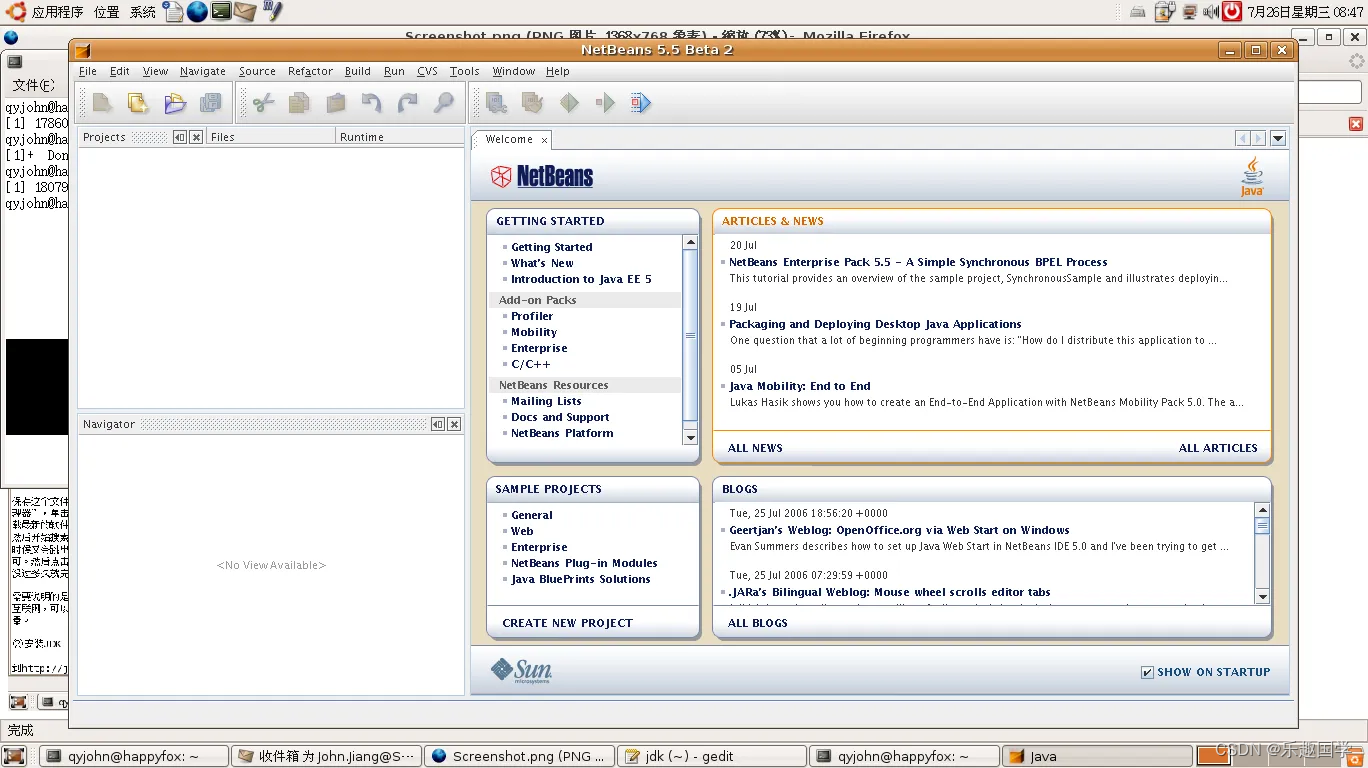Open the editor tabs dropdown list arrow
This screenshot has height=768, width=1368.
[1278, 139]
